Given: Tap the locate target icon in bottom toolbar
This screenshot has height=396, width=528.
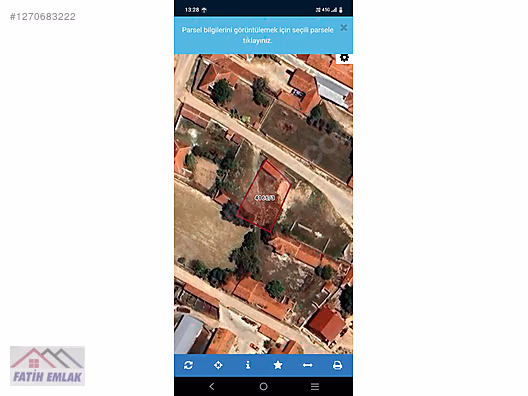Looking at the screenshot, I should point(218,365).
